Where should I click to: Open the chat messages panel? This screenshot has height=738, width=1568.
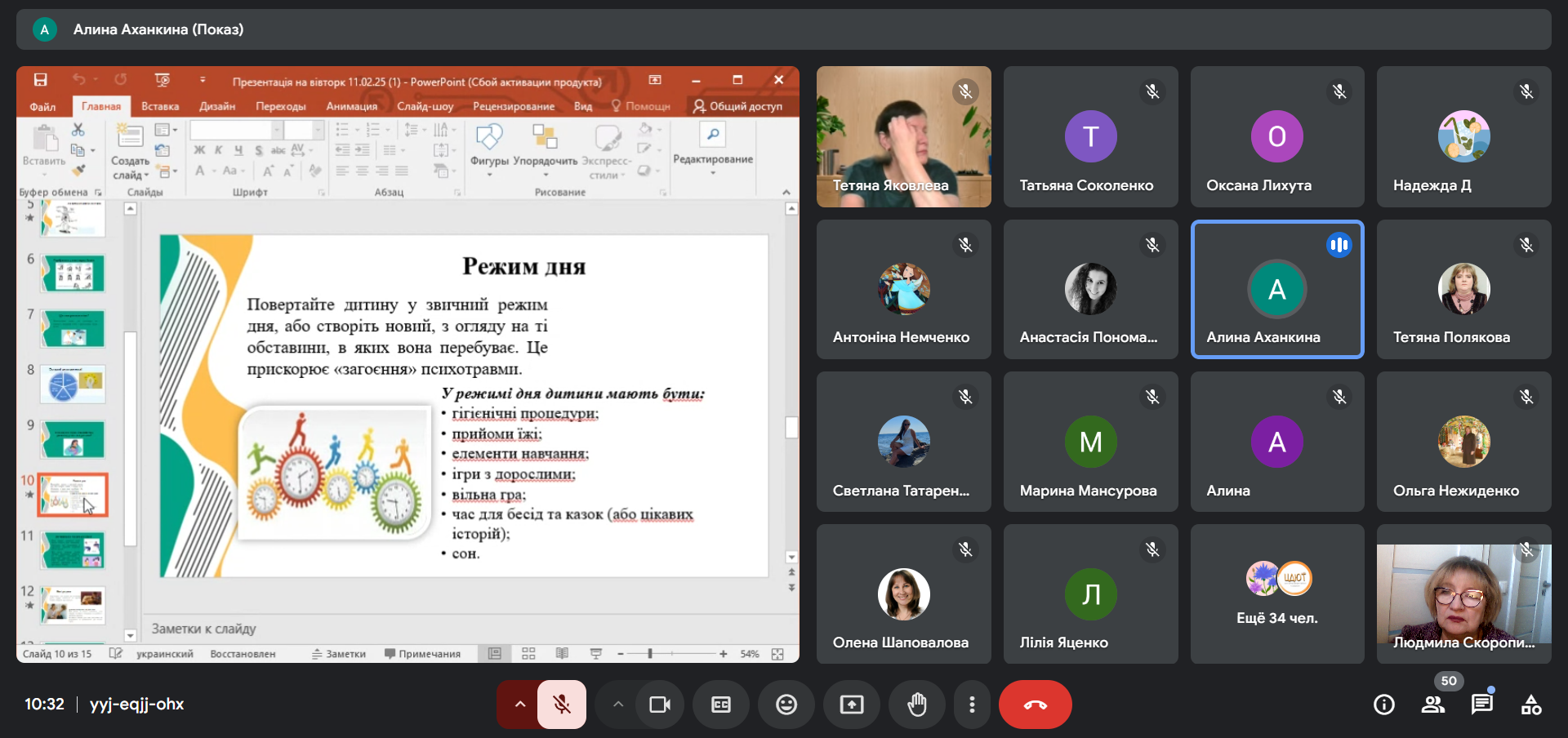pos(1481,705)
